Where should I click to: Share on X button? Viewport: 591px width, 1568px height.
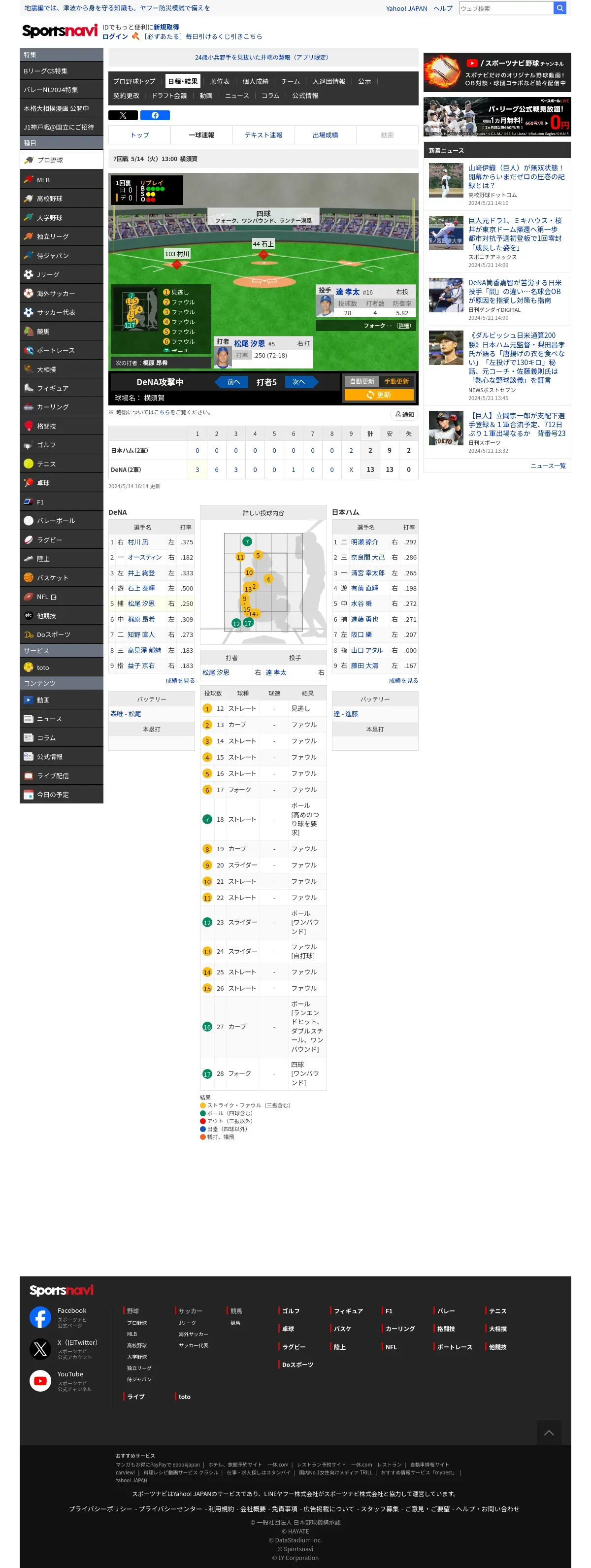(123, 115)
